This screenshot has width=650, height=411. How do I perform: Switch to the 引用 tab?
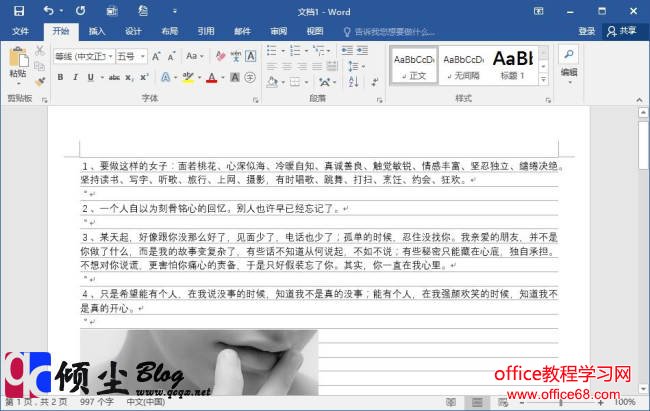coord(206,31)
